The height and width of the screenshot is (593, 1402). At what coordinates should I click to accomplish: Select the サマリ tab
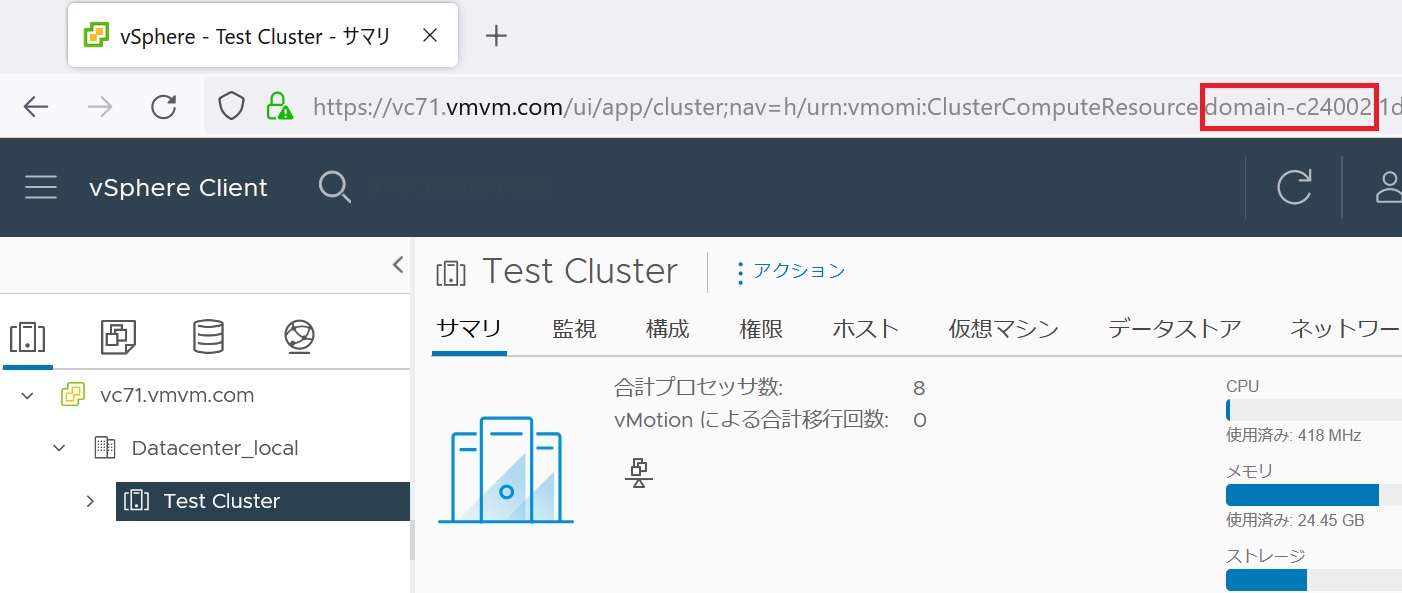pyautogui.click(x=469, y=328)
